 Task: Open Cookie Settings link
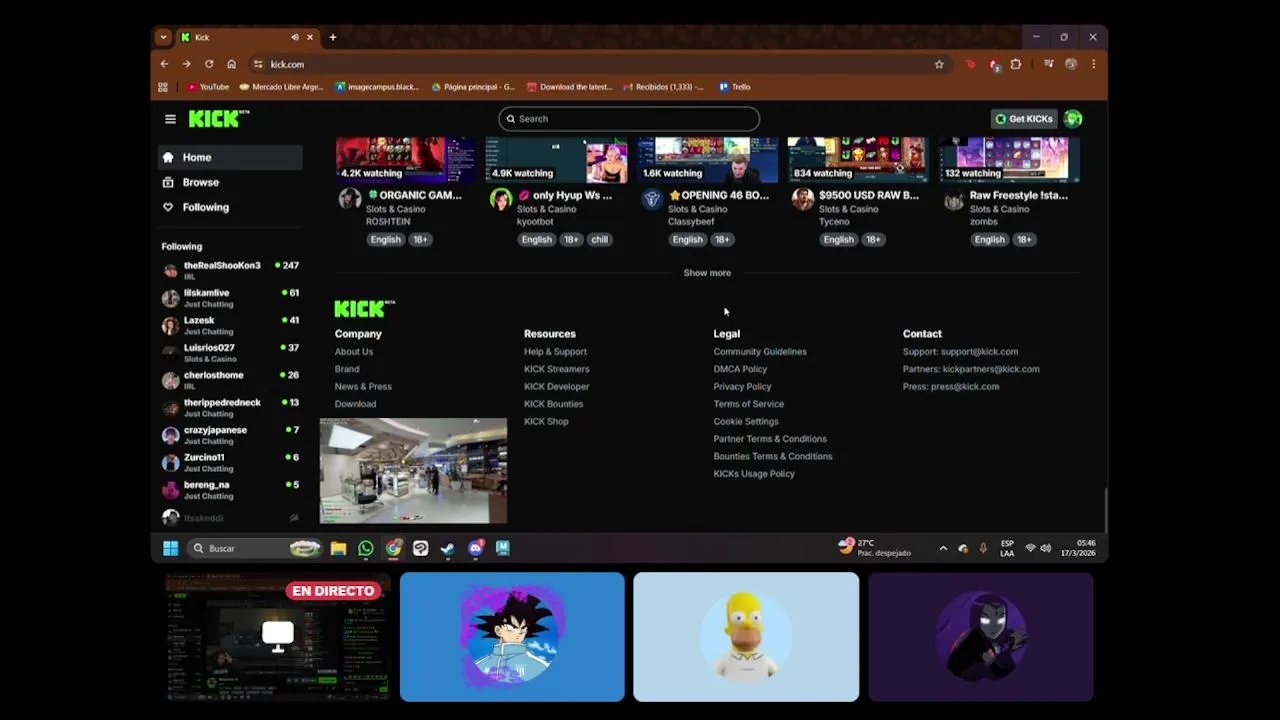click(746, 422)
